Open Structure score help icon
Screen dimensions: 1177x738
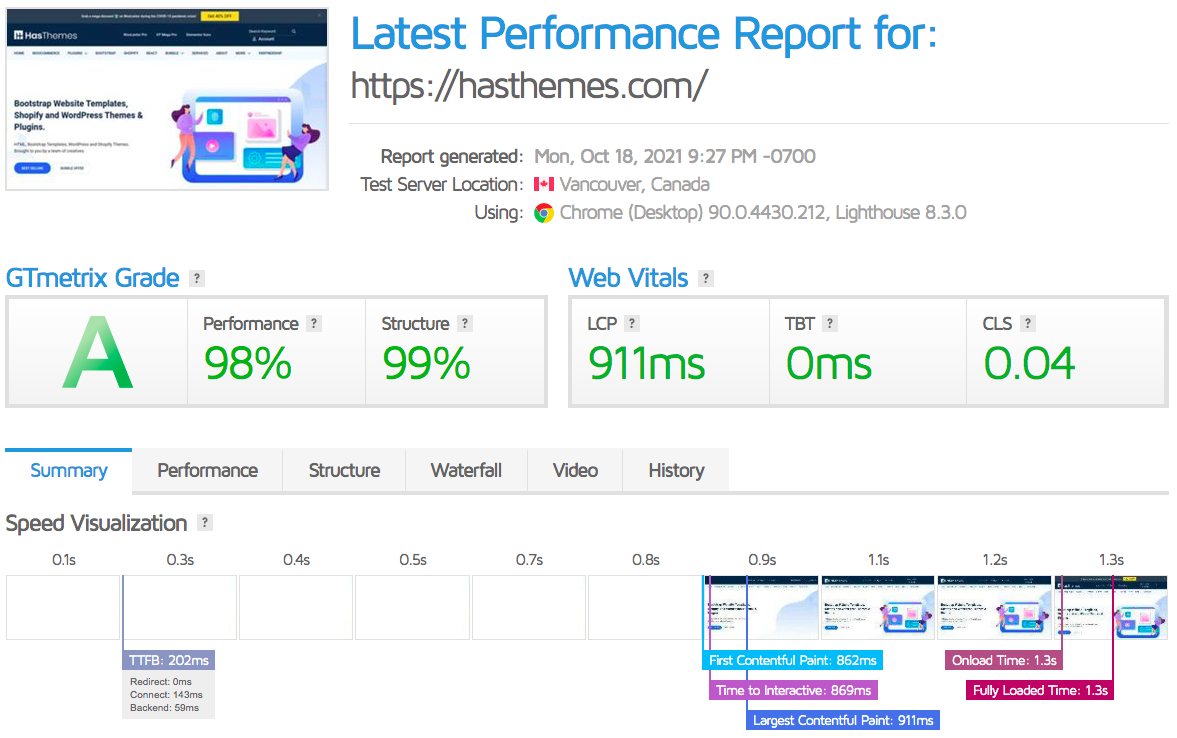pyautogui.click(x=465, y=324)
